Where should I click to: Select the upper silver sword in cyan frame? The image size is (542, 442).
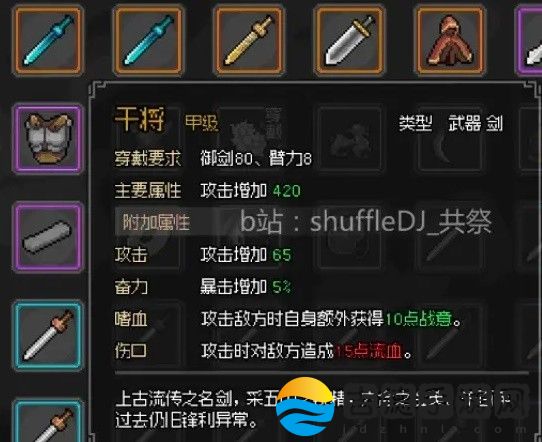(48, 336)
